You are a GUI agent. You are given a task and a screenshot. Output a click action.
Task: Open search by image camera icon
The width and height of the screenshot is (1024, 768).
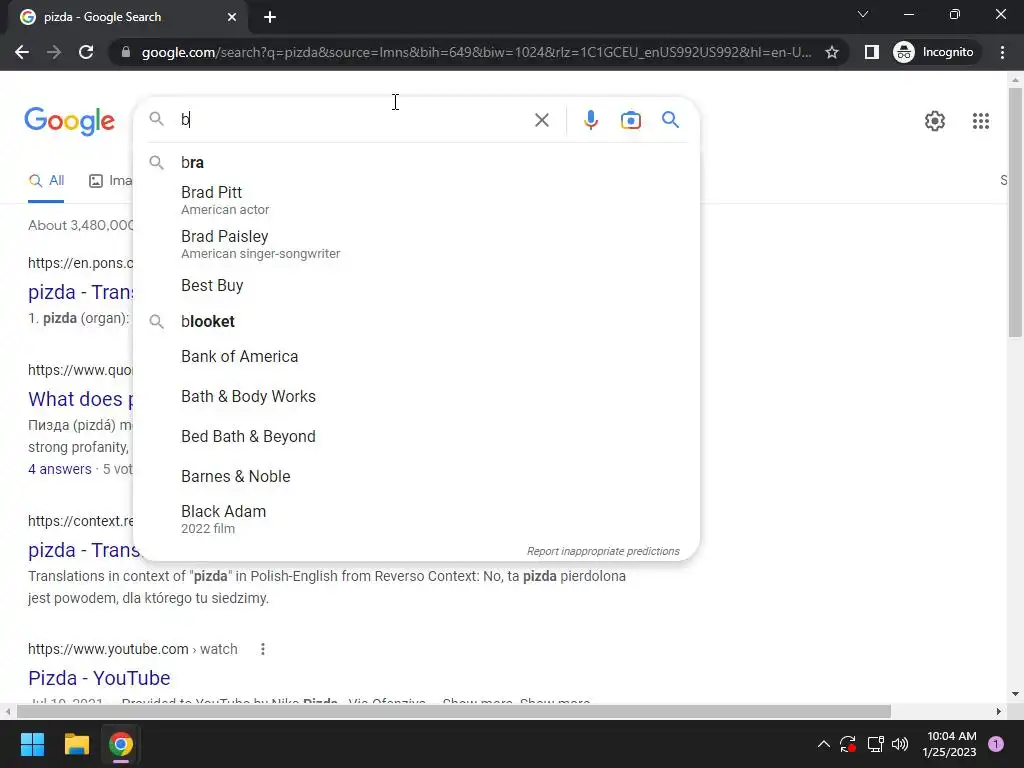coord(630,120)
